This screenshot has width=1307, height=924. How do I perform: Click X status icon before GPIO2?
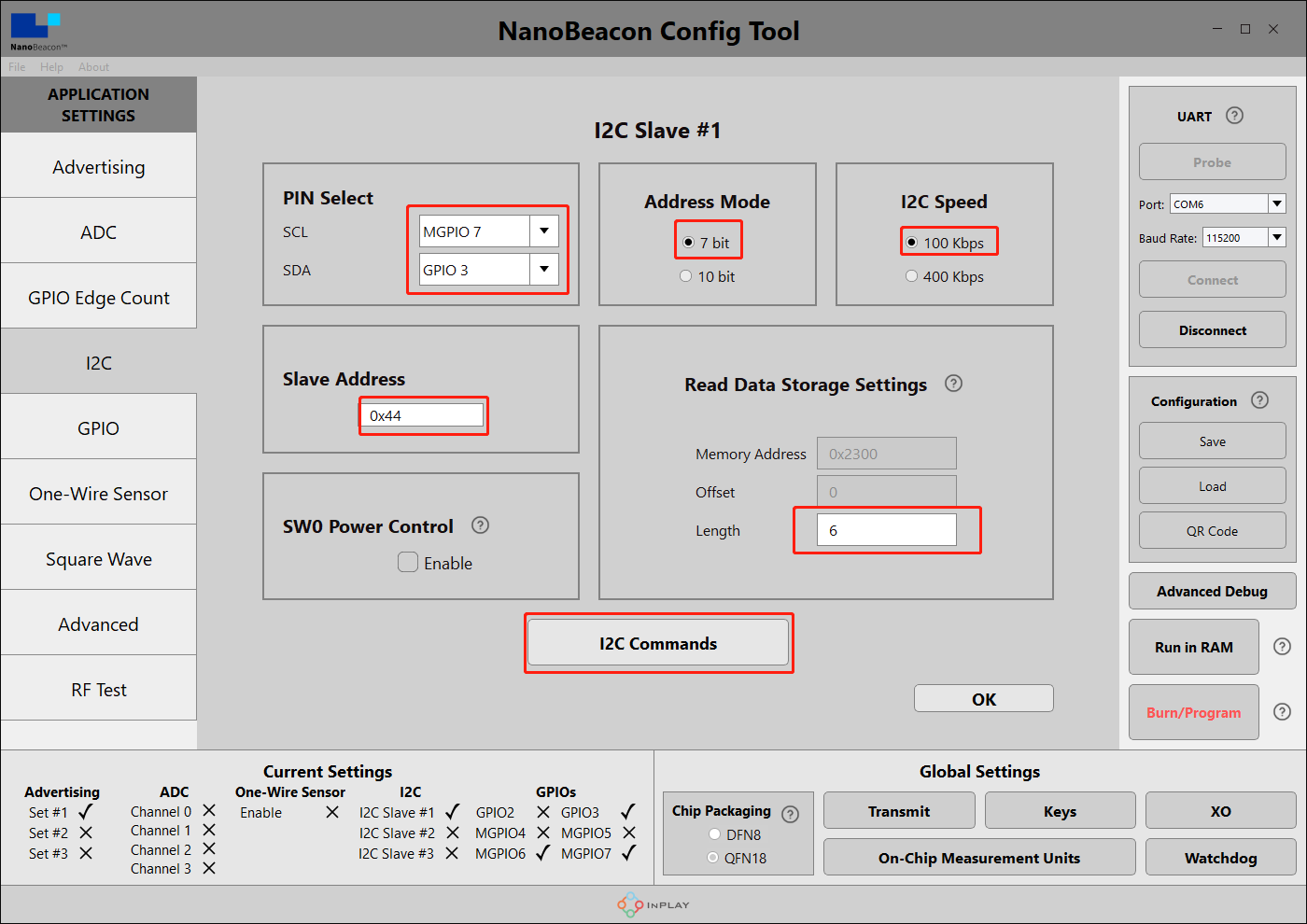pyautogui.click(x=543, y=812)
